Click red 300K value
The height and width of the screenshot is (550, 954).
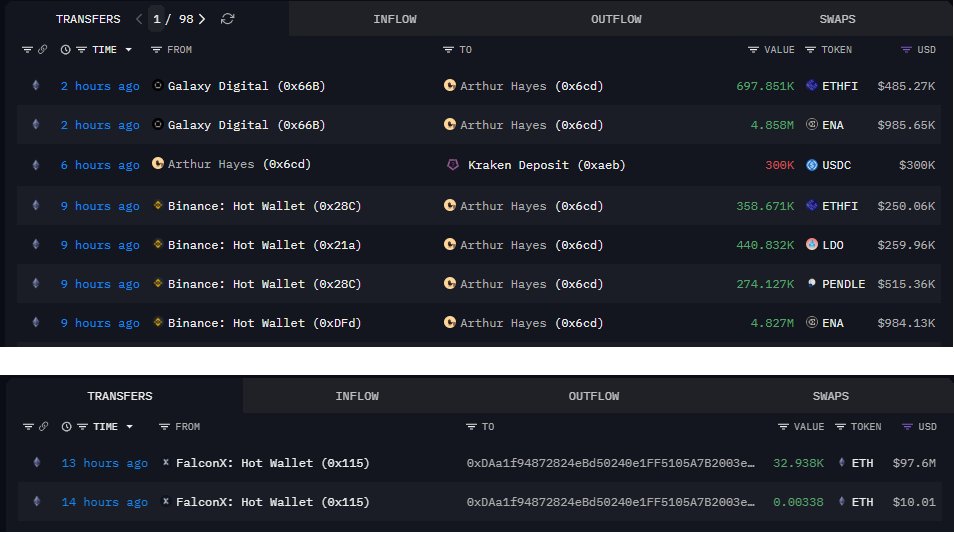click(x=779, y=165)
